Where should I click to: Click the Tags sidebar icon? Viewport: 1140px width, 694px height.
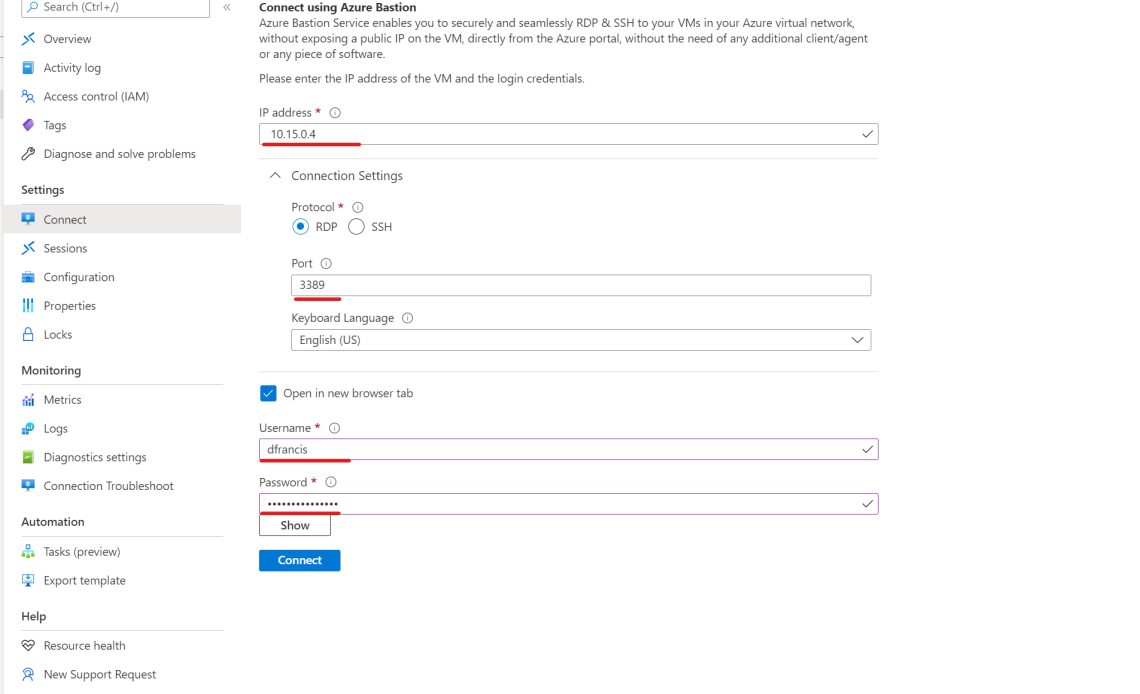click(28, 124)
